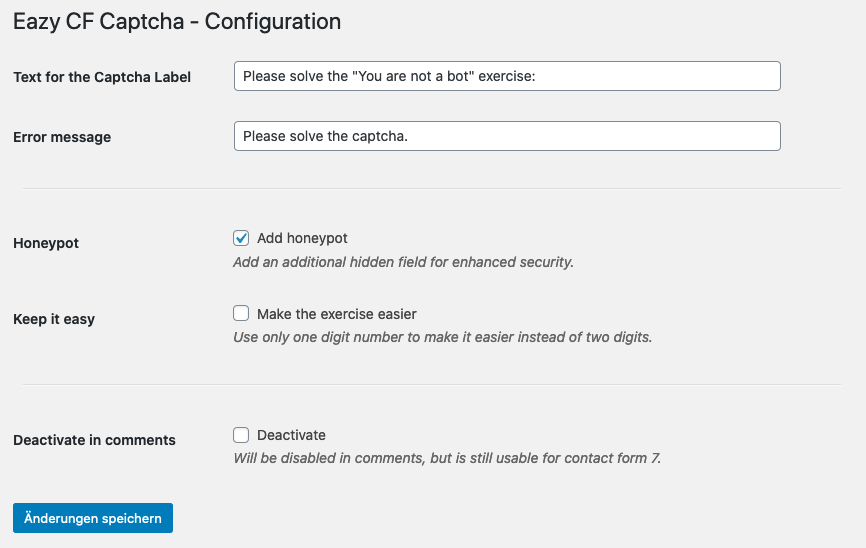Screen dimensions: 866x548
Task: Click the "Keep it easy" row label
Action: point(54,319)
